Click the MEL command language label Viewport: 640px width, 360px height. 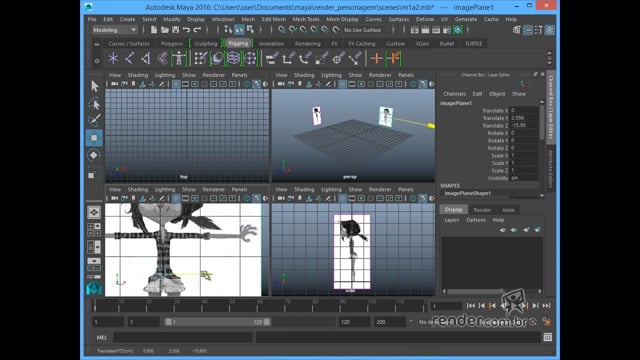[x=101, y=338]
